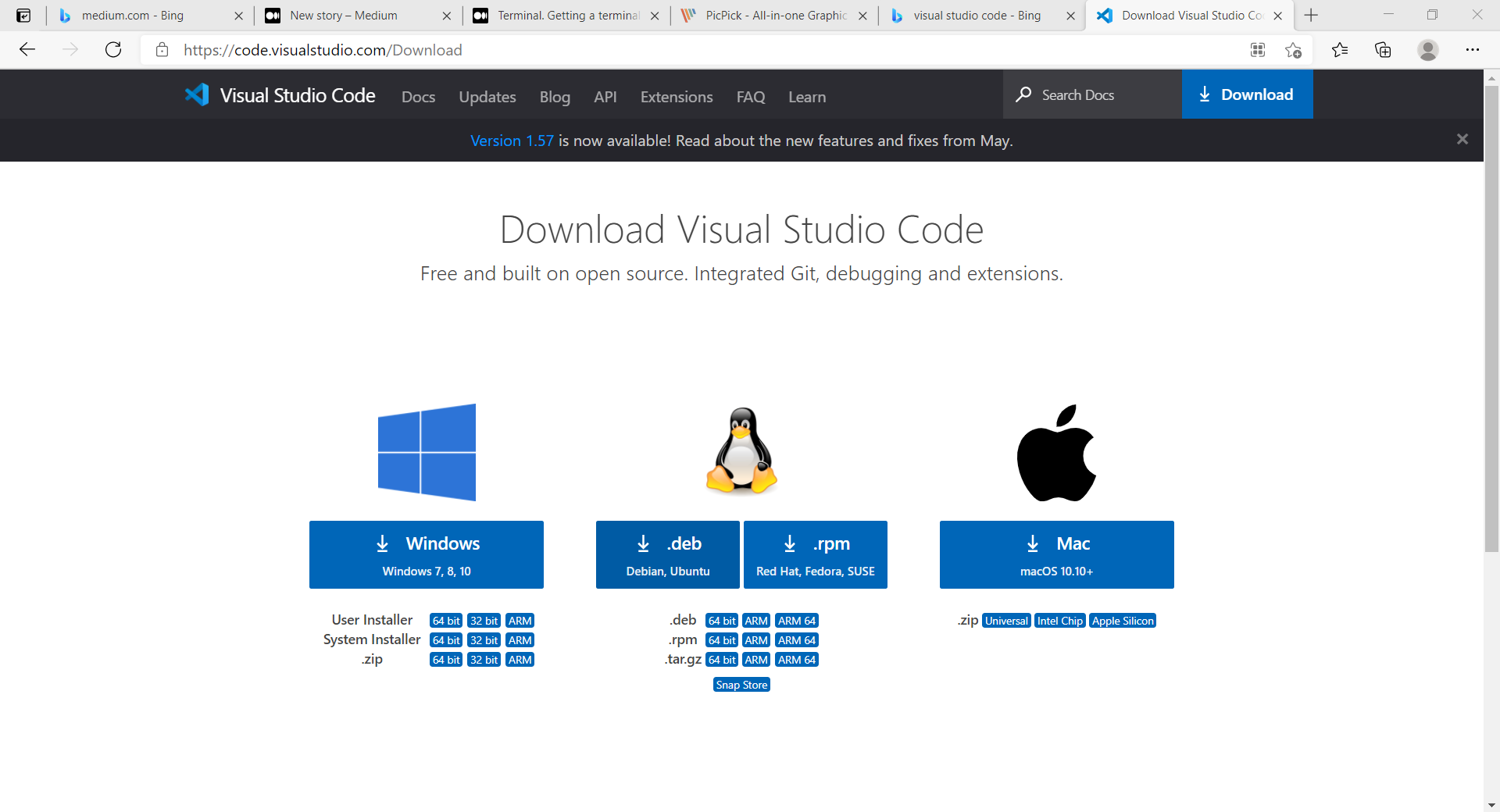The height and width of the screenshot is (812, 1500).
Task: Open the FAQ navigation item
Action: 751,97
